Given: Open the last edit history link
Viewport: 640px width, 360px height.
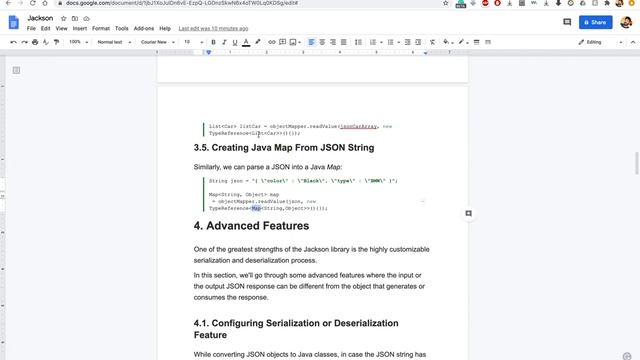Looking at the screenshot, I should click(x=213, y=29).
